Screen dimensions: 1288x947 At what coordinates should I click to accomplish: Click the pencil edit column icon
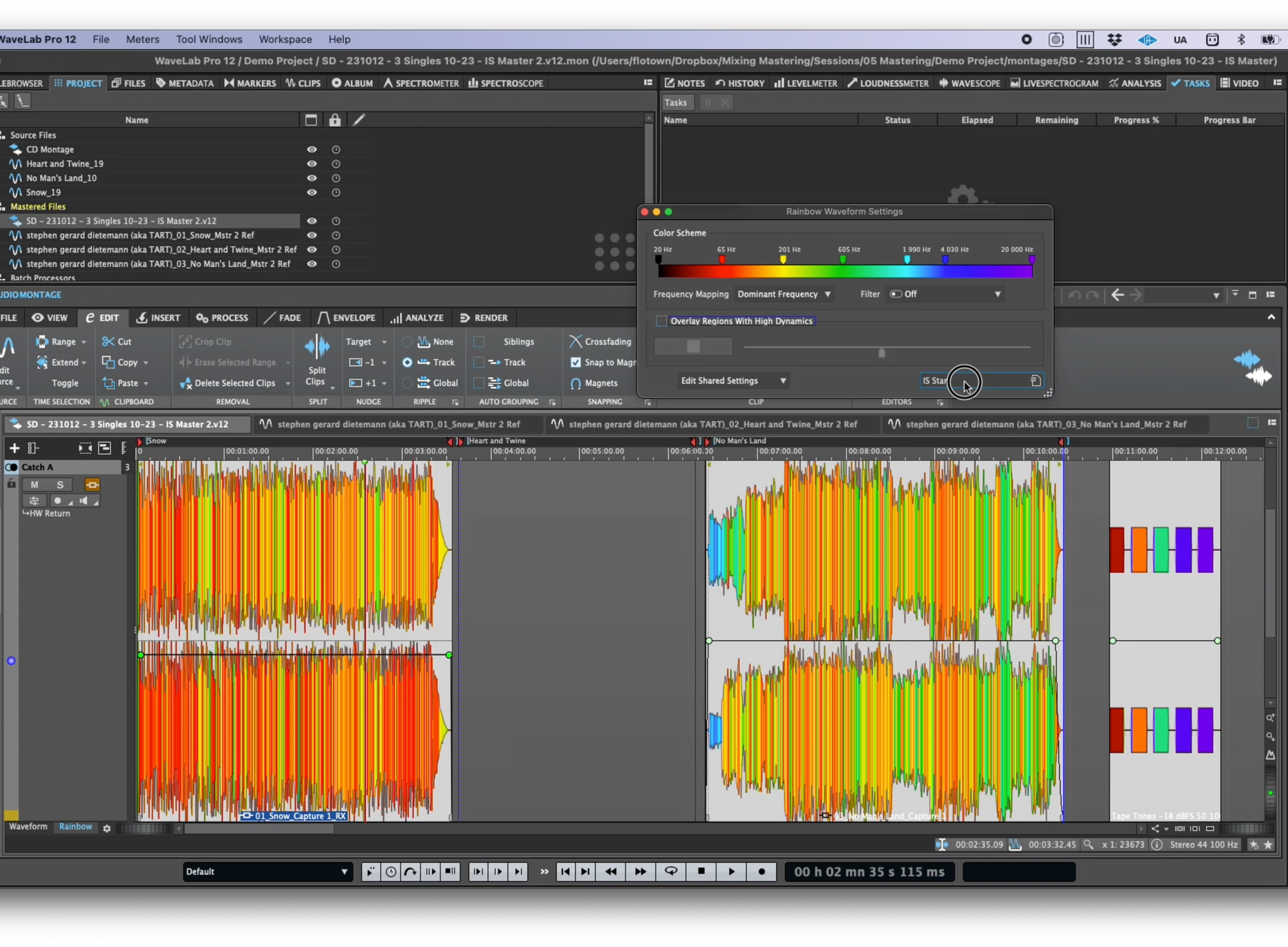coord(359,120)
